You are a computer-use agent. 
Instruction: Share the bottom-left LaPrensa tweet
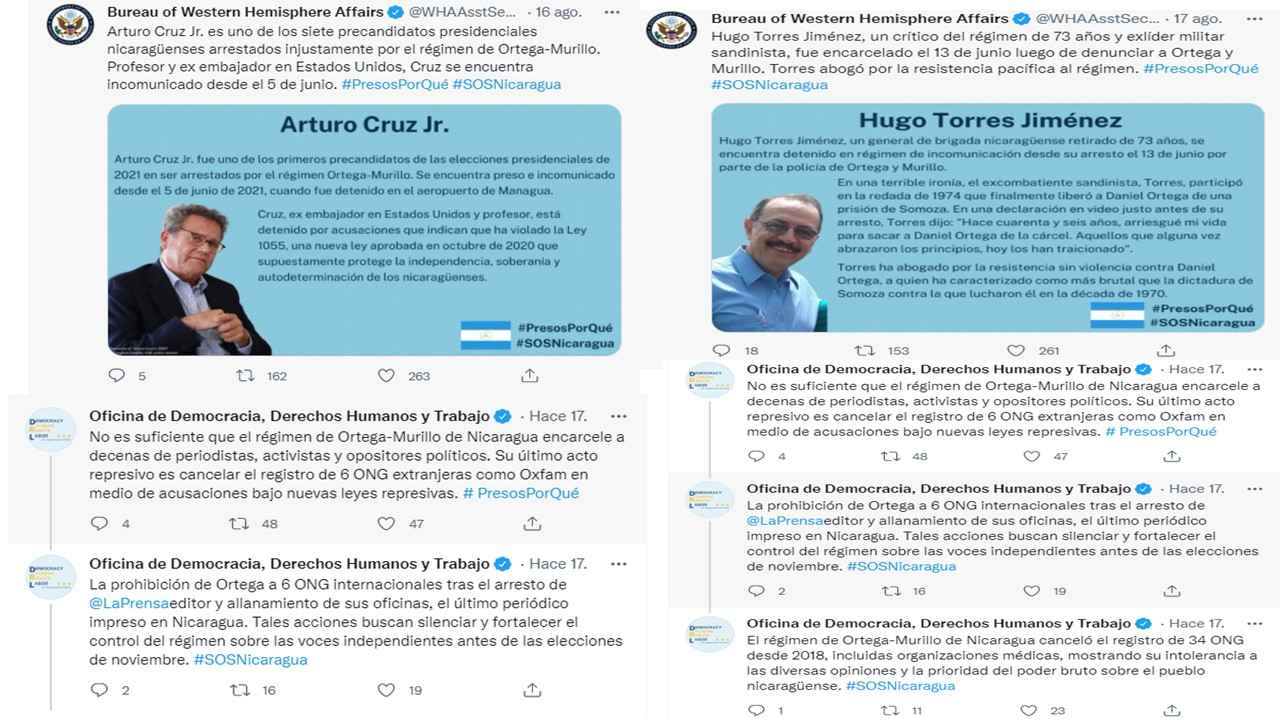pyautogui.click(x=532, y=690)
